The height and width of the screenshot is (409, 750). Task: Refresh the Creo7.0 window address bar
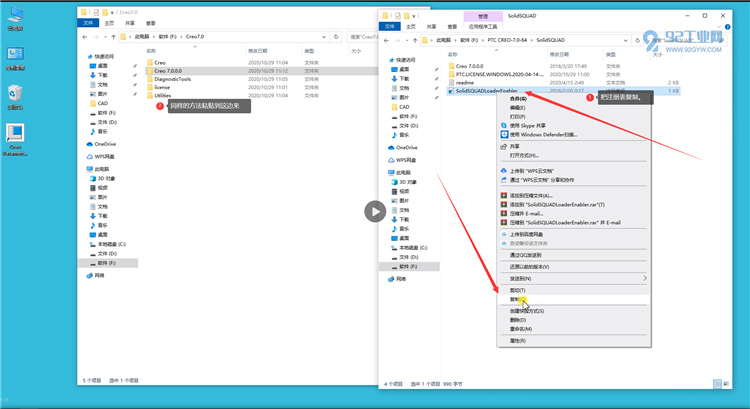[x=336, y=37]
